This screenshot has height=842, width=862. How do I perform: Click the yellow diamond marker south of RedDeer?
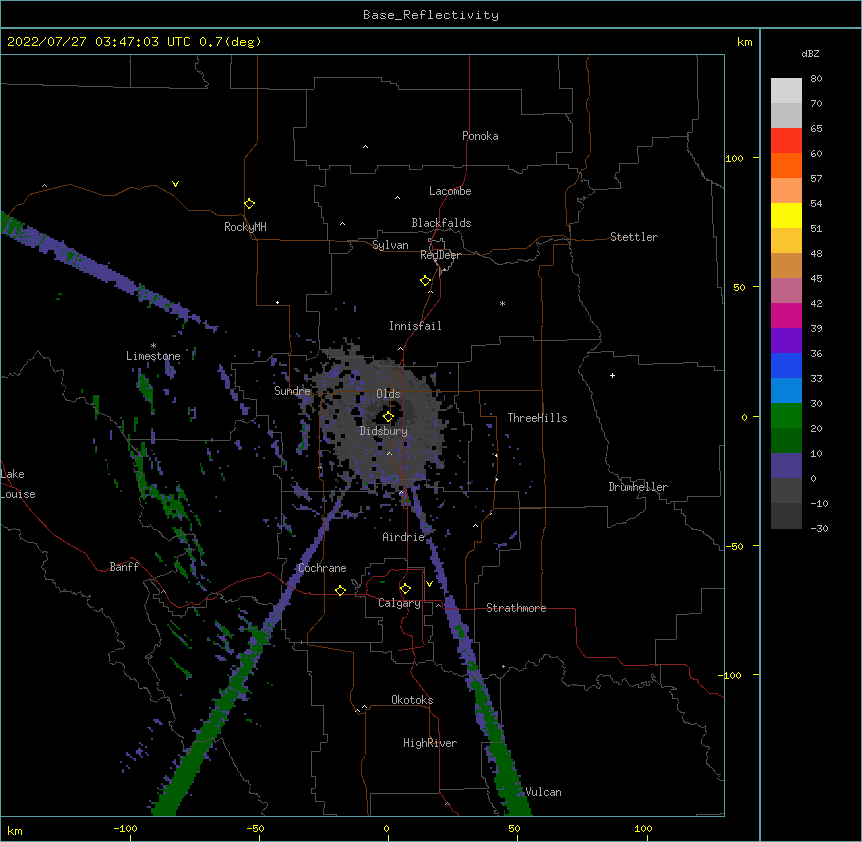(x=425, y=281)
